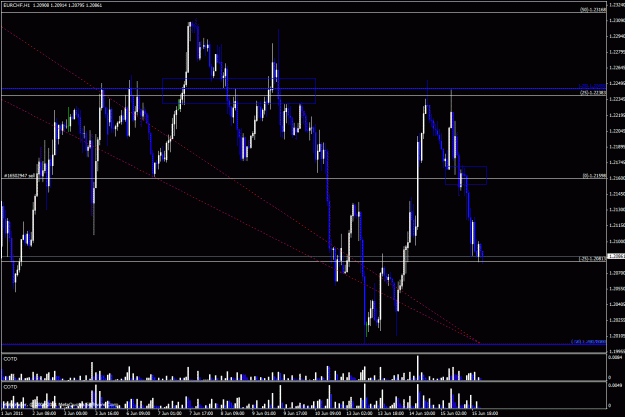Click the 1.21000 price scale value
The image size is (625, 417).
point(616,241)
